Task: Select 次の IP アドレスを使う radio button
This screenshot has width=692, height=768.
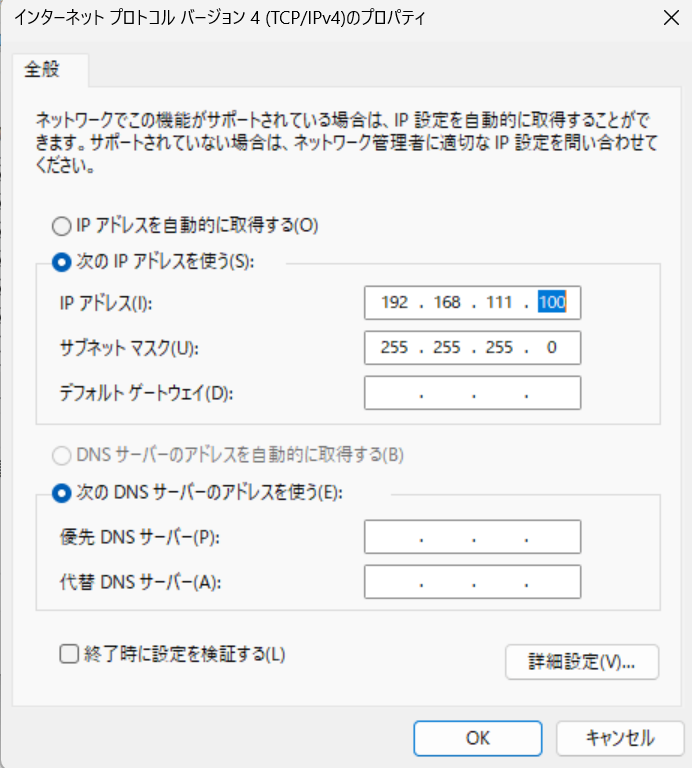Action: coord(62,263)
